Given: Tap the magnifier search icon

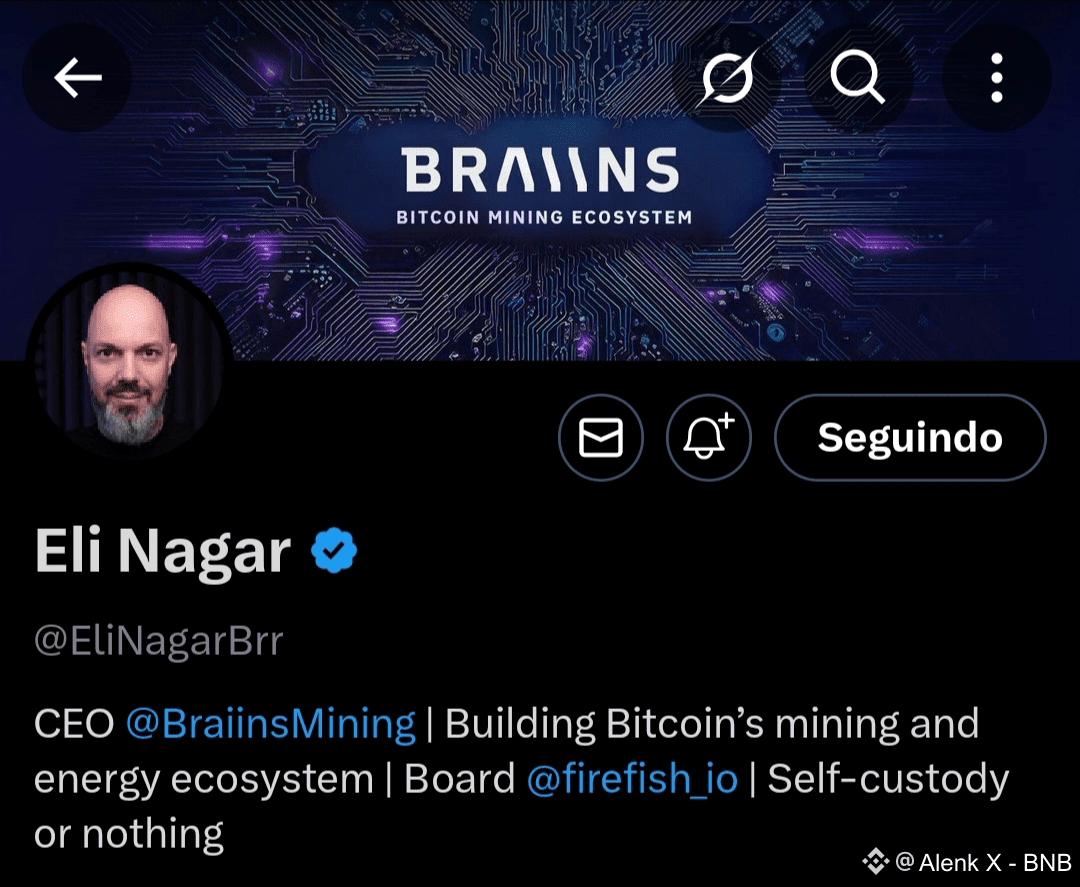Looking at the screenshot, I should tap(858, 77).
